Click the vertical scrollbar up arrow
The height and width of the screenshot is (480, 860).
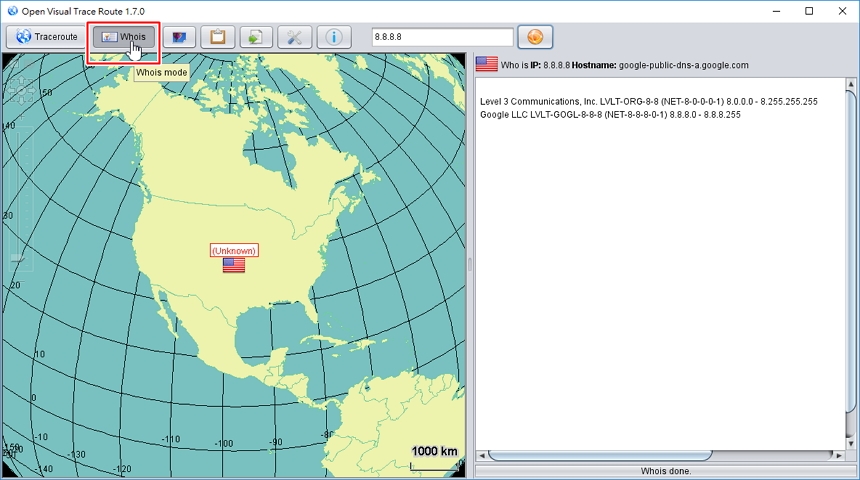click(x=851, y=84)
